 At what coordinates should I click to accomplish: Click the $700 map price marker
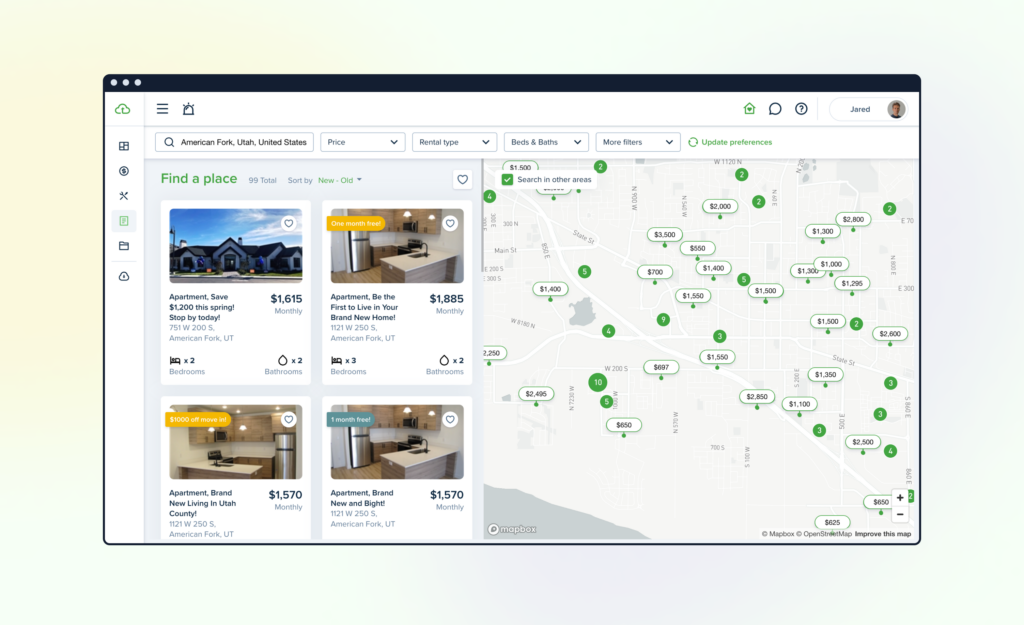click(655, 272)
